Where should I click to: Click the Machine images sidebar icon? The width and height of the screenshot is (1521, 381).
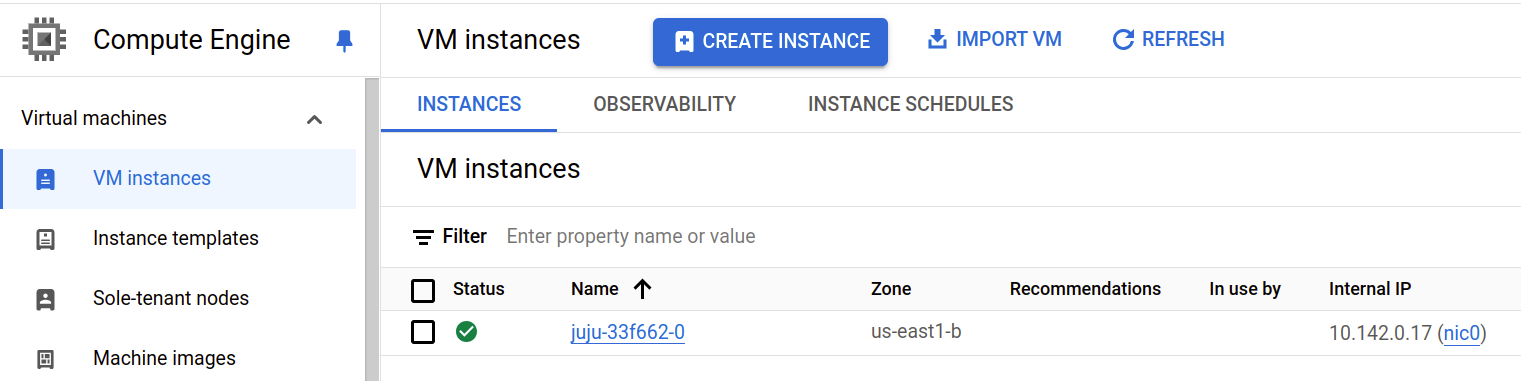[45, 359]
